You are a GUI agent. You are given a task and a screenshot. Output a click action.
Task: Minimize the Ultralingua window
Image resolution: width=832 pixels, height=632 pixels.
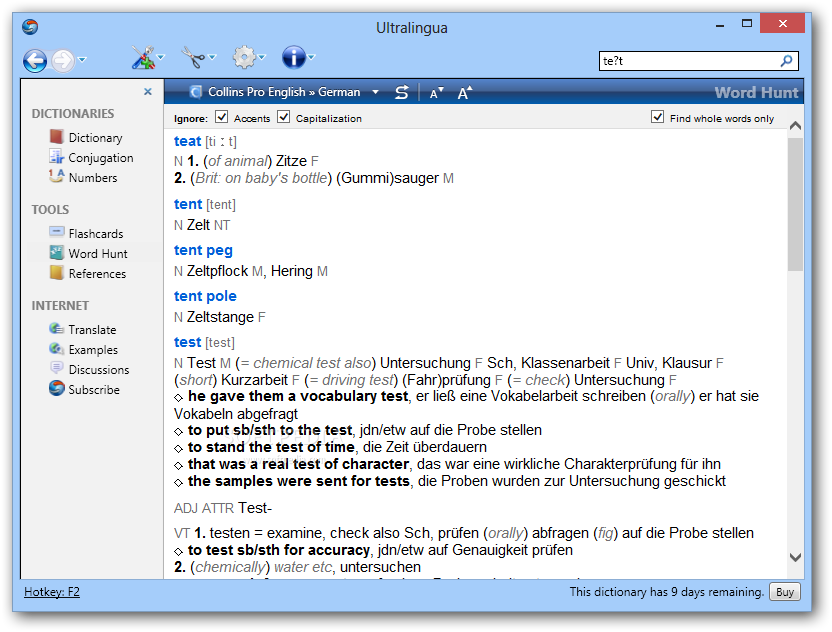pos(720,24)
